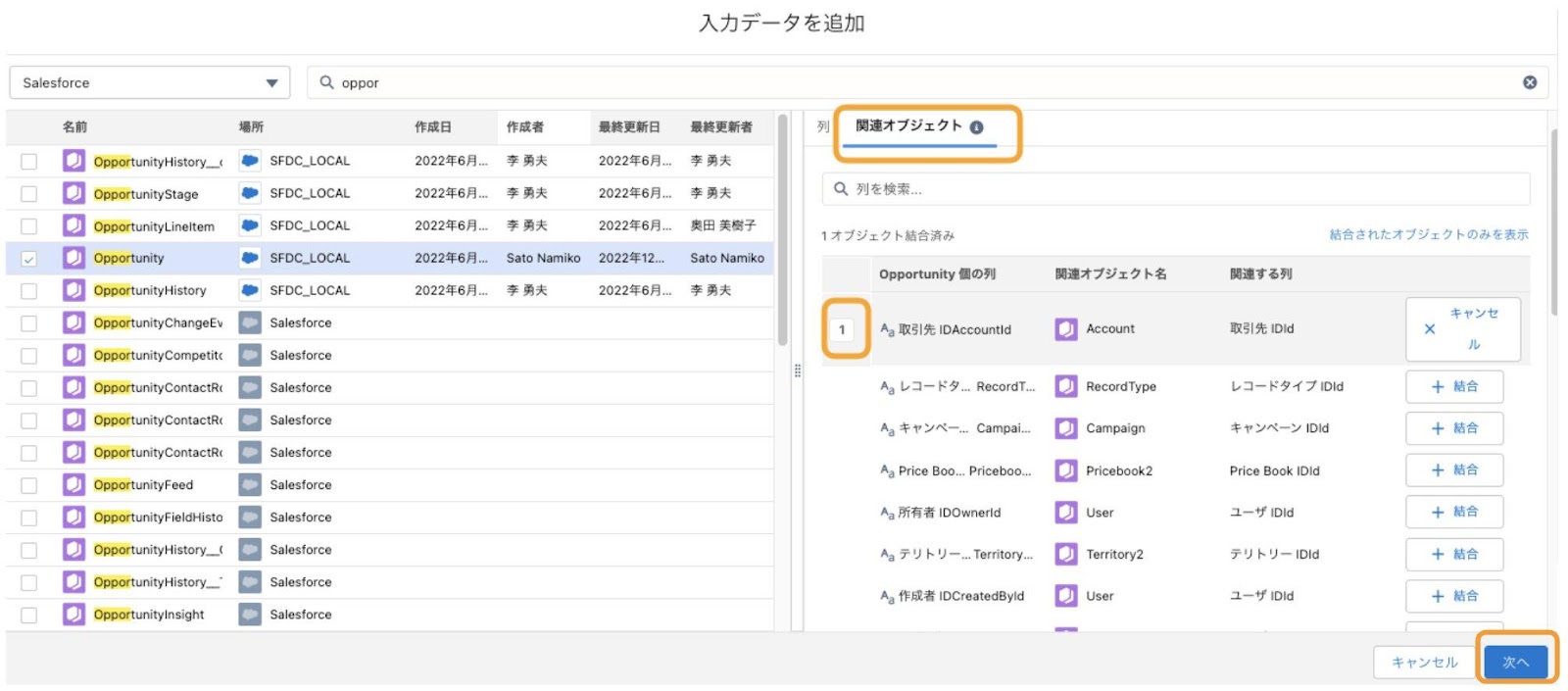The height and width of the screenshot is (691, 1568).
Task: Click the purple icon of OpportunityChangeEv row
Action: tap(73, 322)
